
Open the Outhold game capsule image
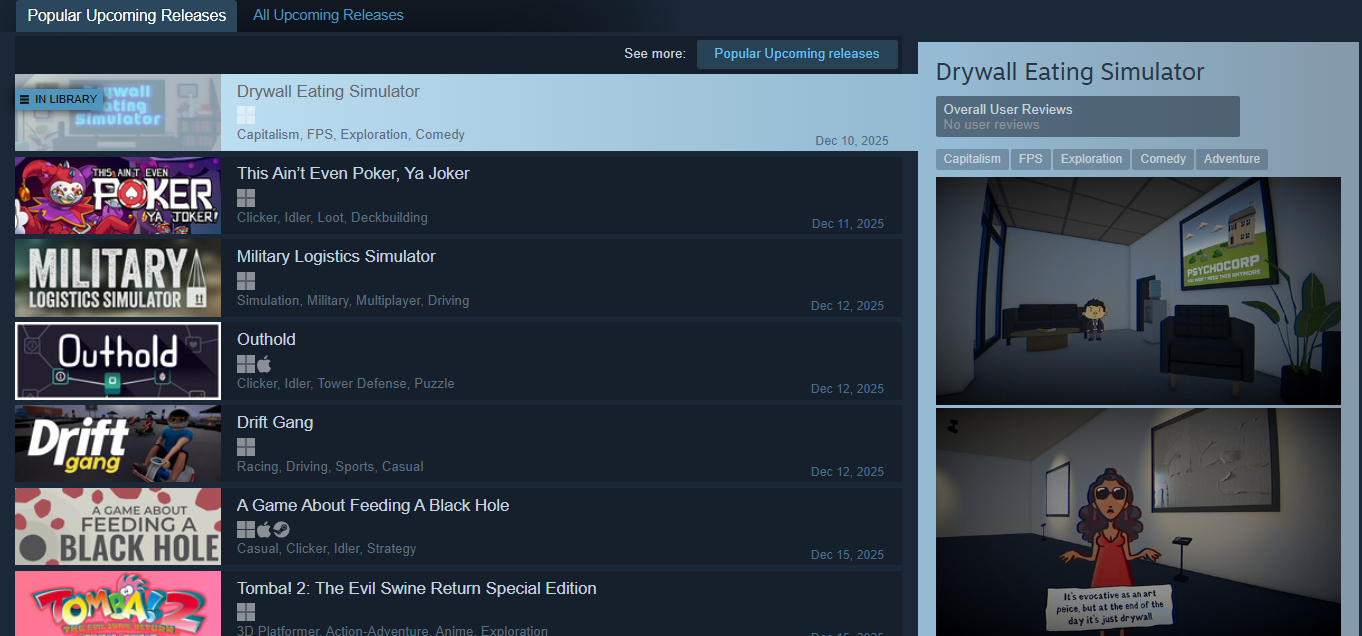tap(118, 360)
